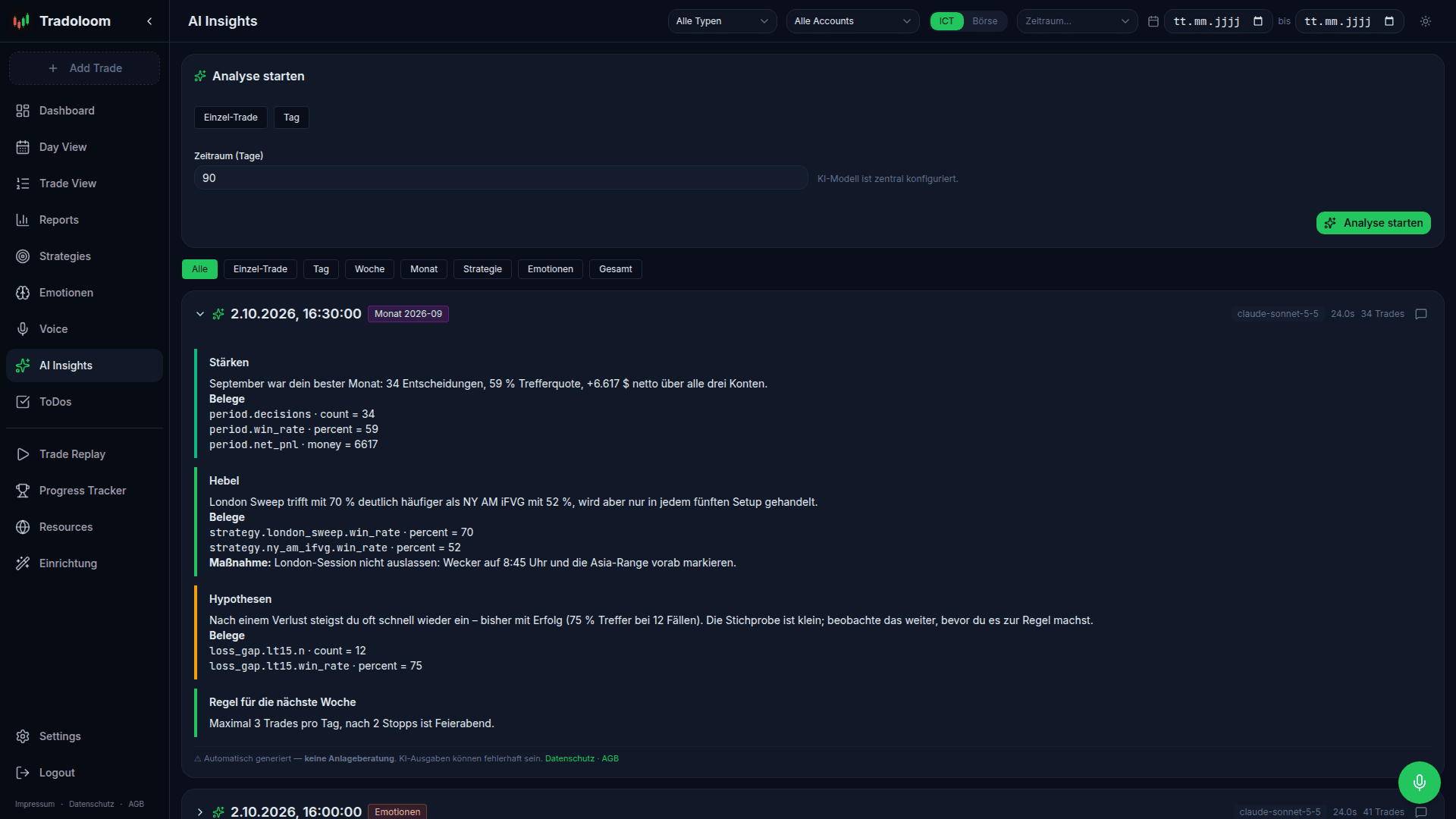
Task: Filter insights by Monat
Action: click(424, 269)
